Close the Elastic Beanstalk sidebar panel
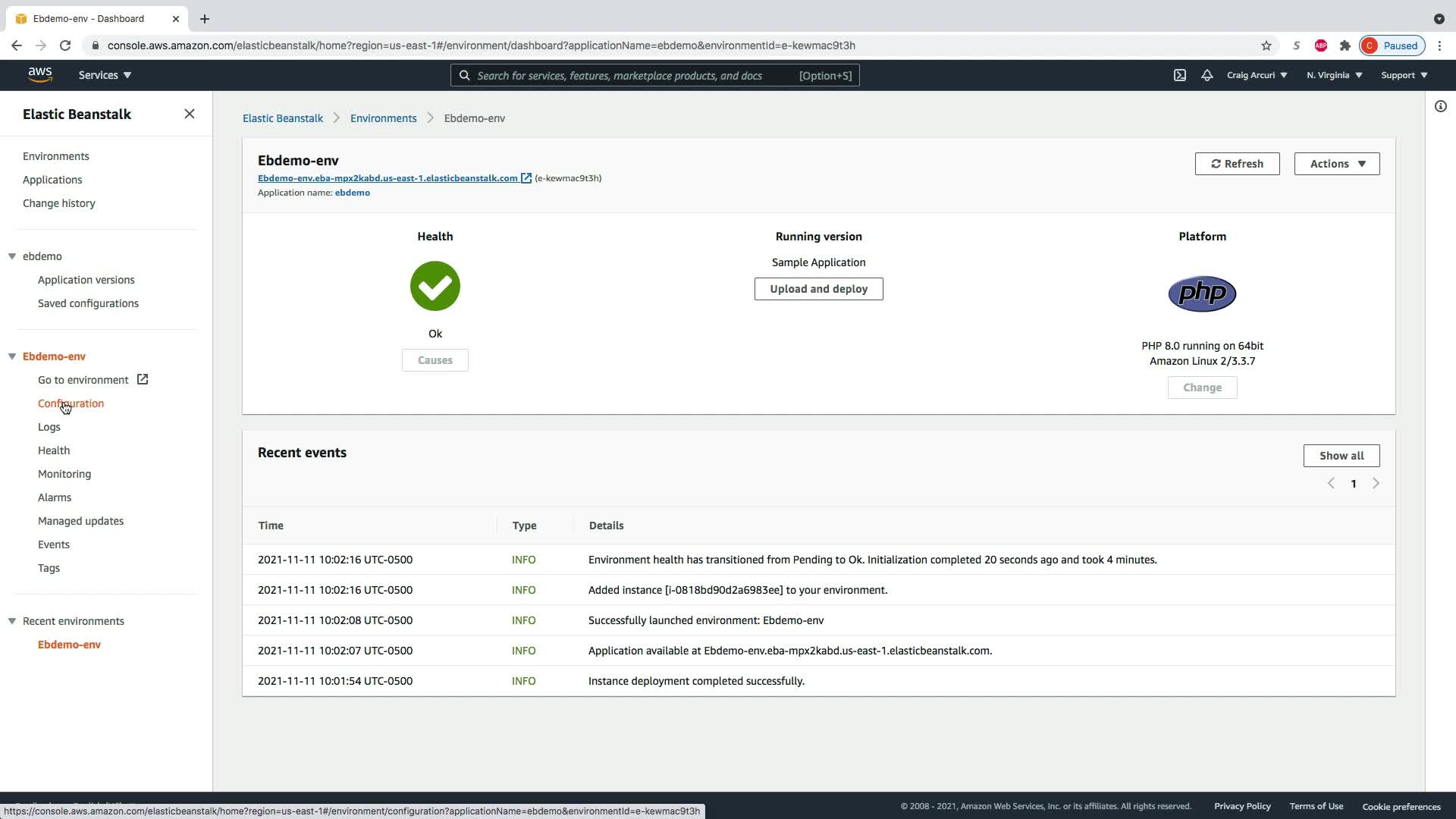Screen dimensions: 1456x819 [190, 114]
